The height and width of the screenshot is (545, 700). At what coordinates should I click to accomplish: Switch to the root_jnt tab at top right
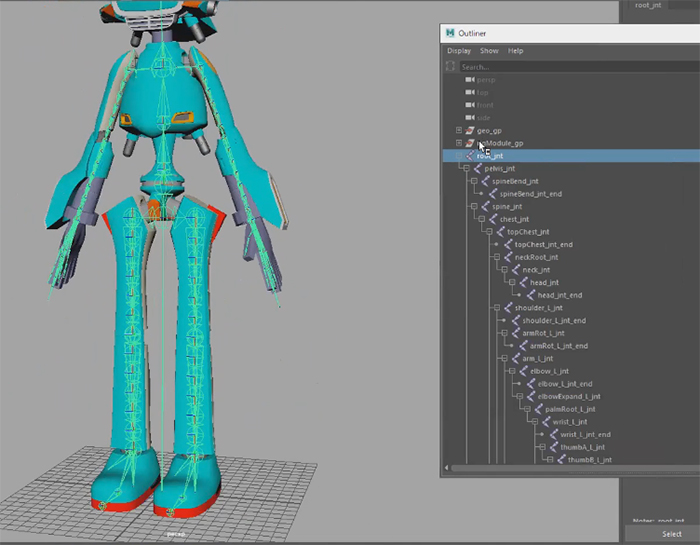click(648, 5)
